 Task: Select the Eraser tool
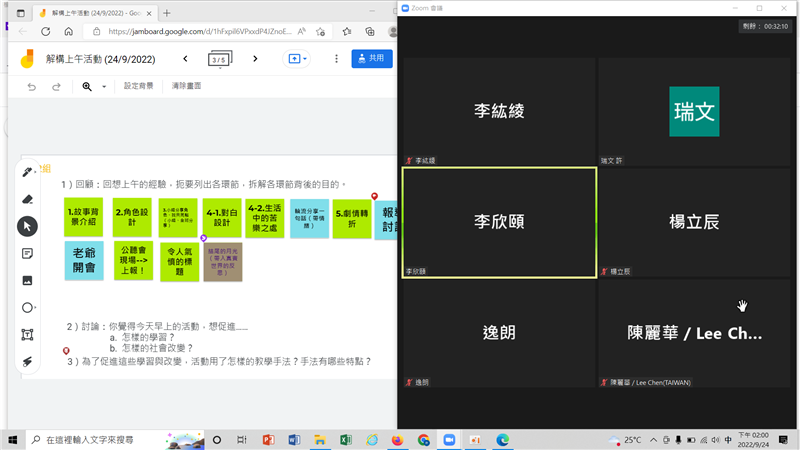tap(28, 199)
